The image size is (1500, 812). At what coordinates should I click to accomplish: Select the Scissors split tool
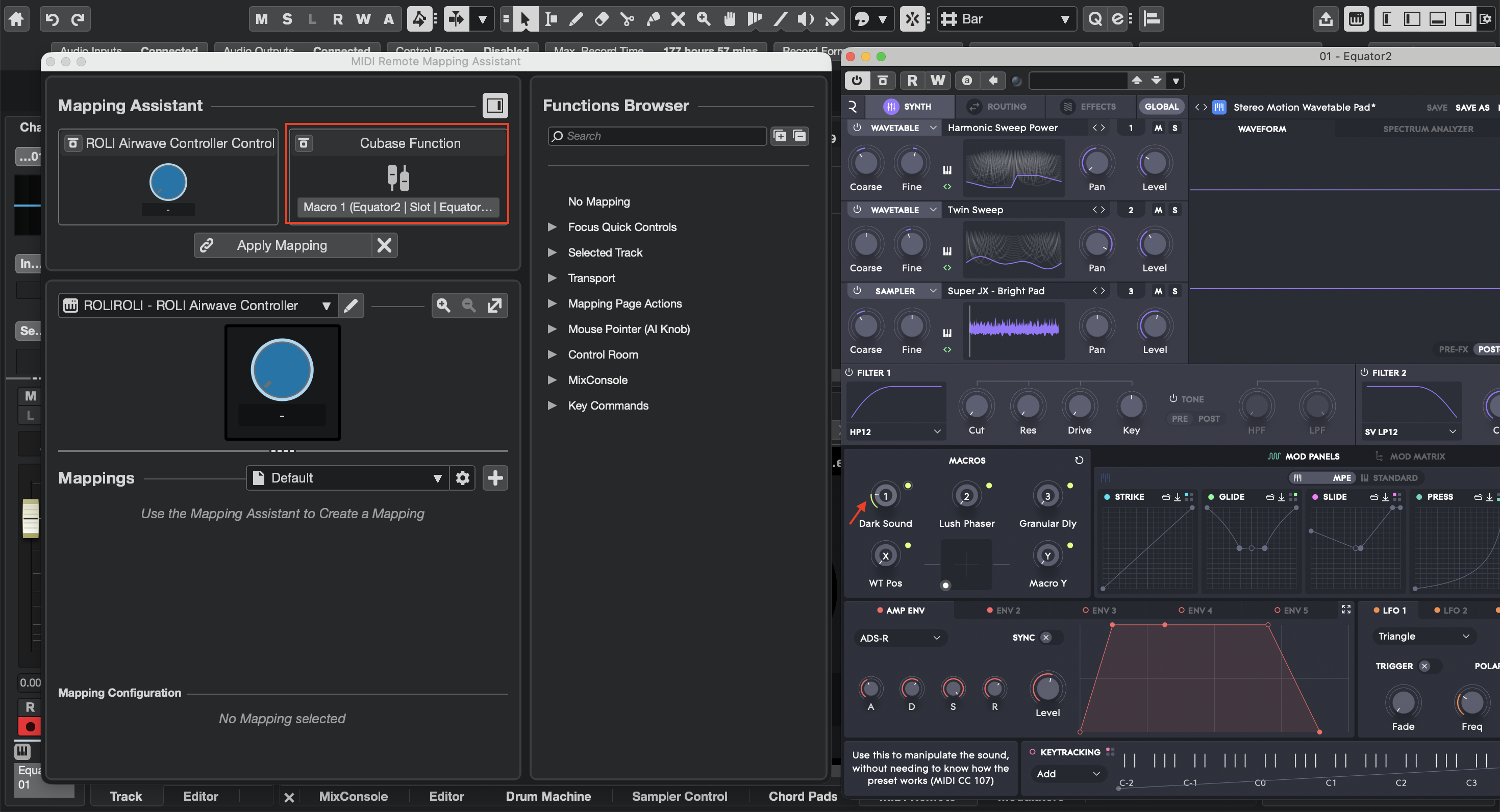click(627, 19)
